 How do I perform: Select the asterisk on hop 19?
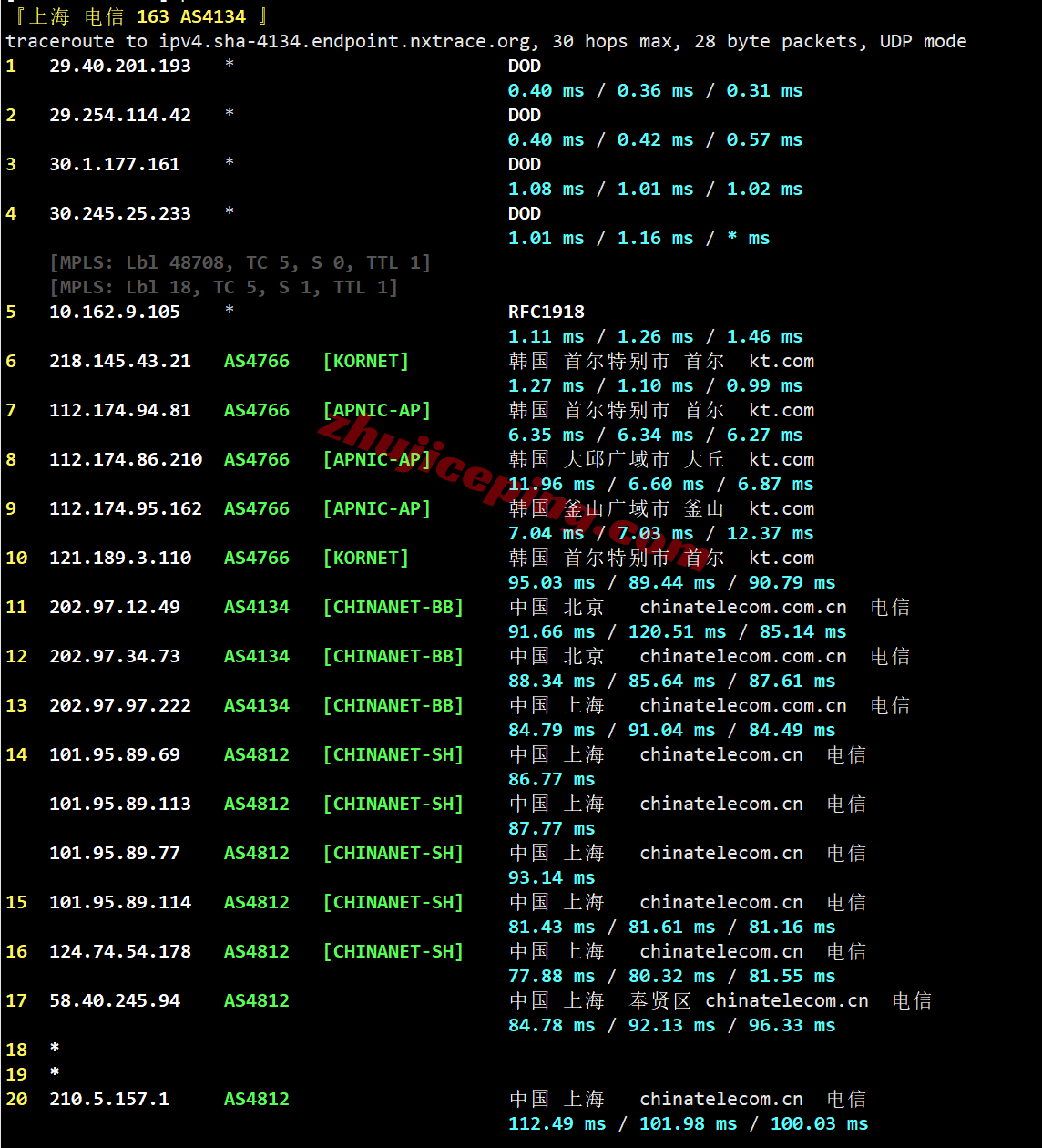click(x=55, y=1072)
